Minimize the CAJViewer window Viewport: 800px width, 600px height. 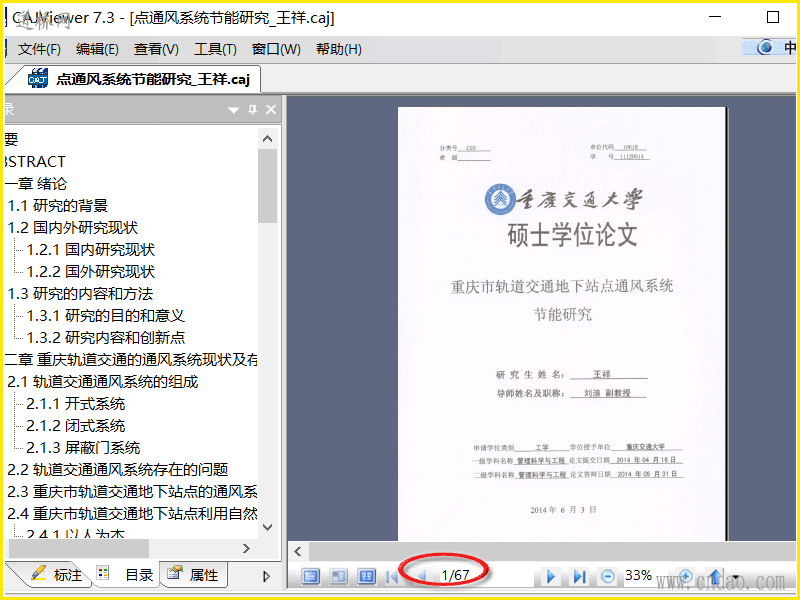(715, 17)
